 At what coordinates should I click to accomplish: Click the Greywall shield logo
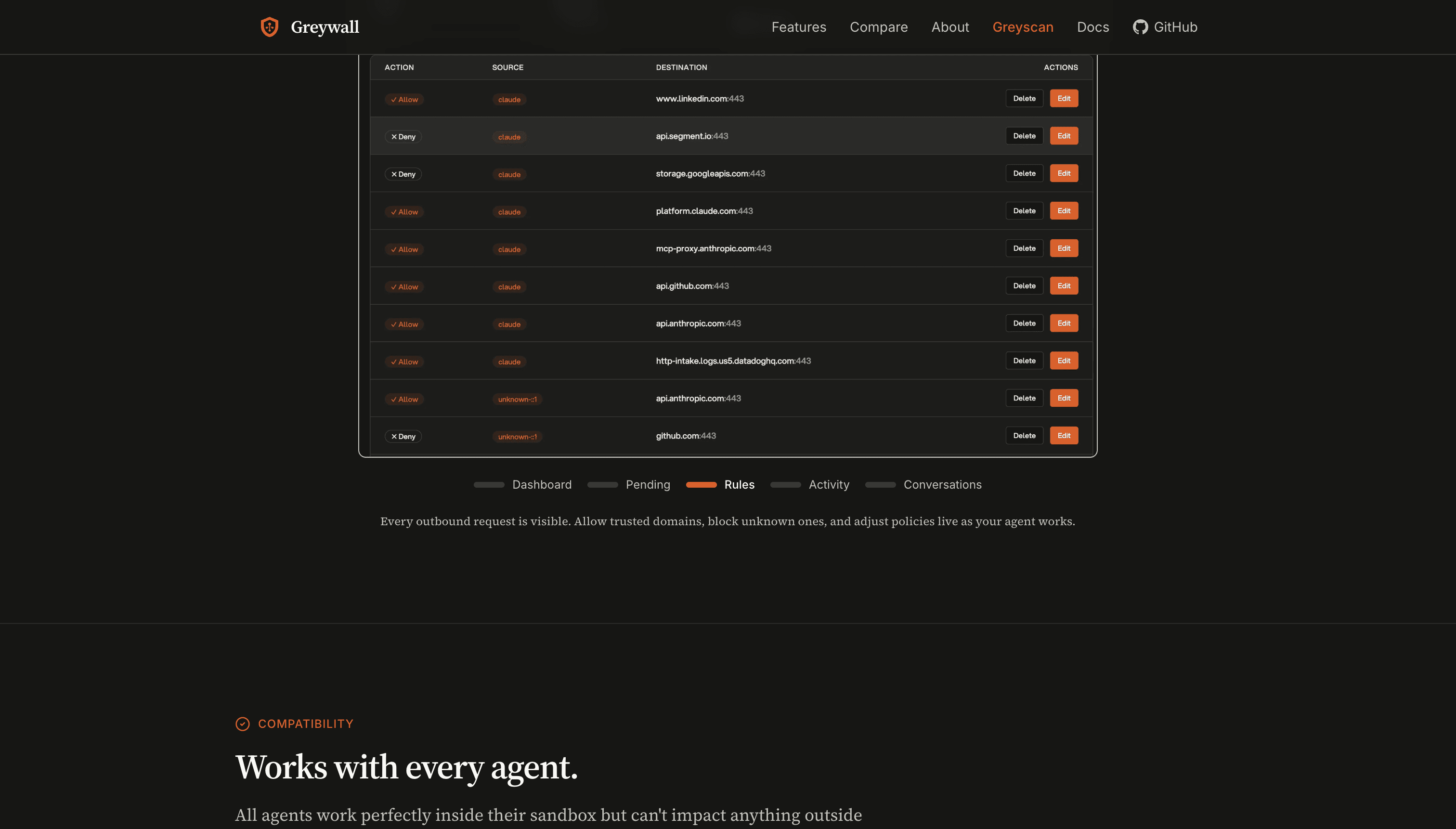pos(269,27)
